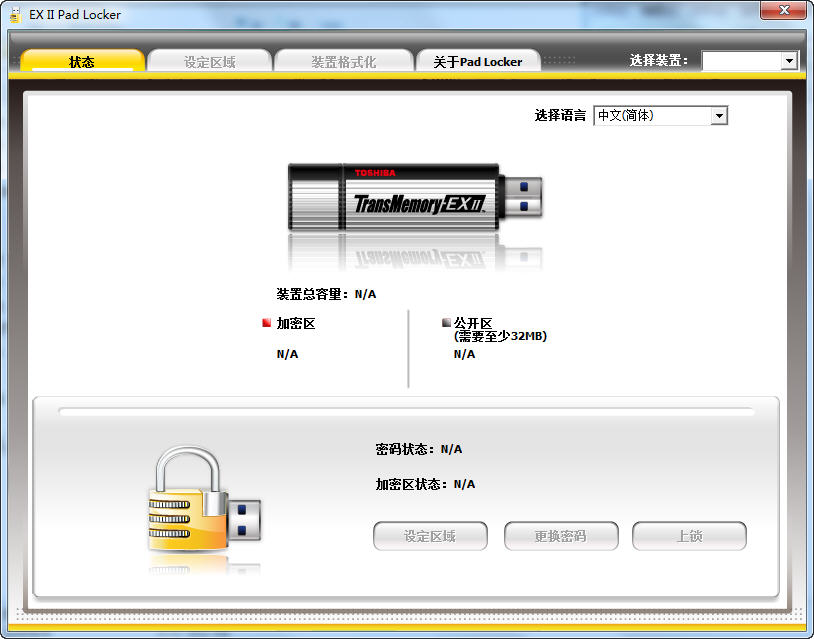Open the 装置格式化 tab
The height and width of the screenshot is (639, 814).
[x=344, y=61]
